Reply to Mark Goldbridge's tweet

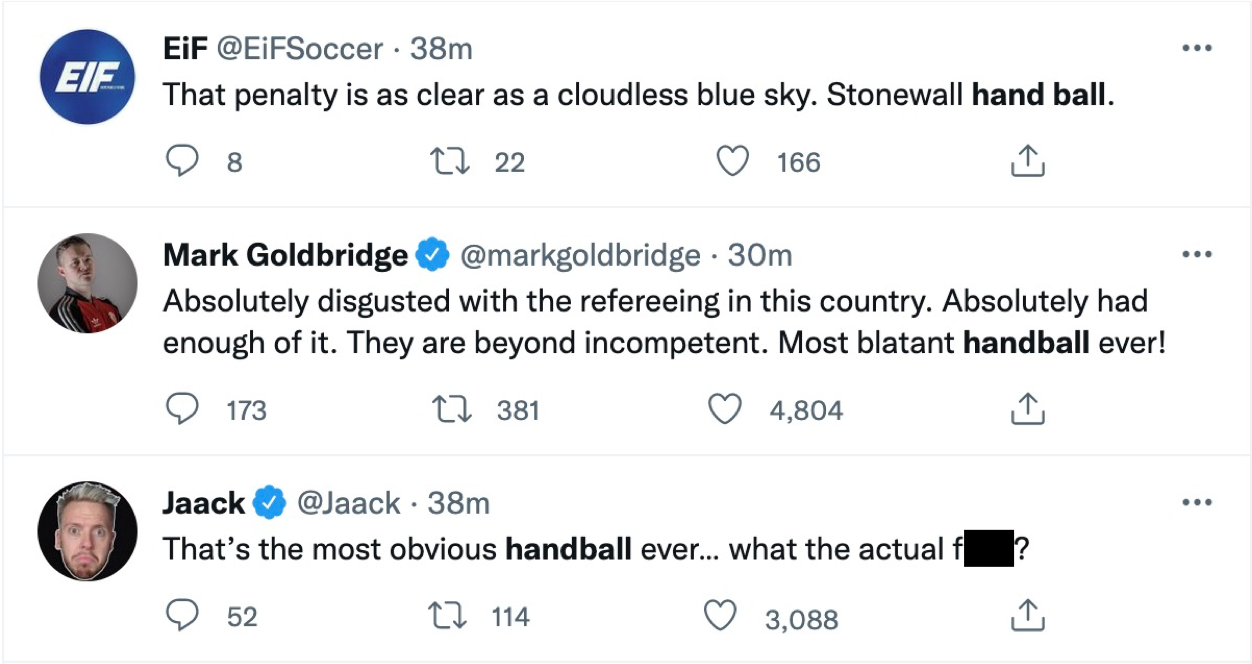(x=183, y=408)
